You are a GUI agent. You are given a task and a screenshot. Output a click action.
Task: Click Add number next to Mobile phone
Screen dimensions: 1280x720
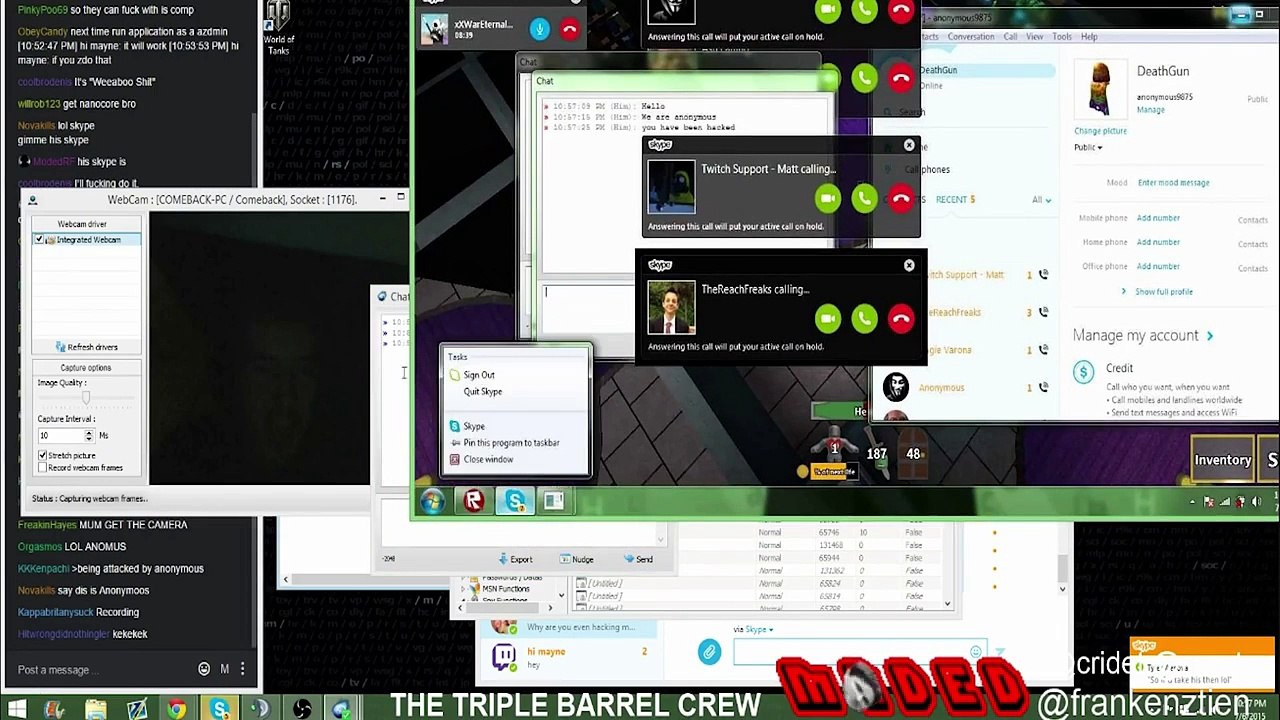click(1158, 218)
